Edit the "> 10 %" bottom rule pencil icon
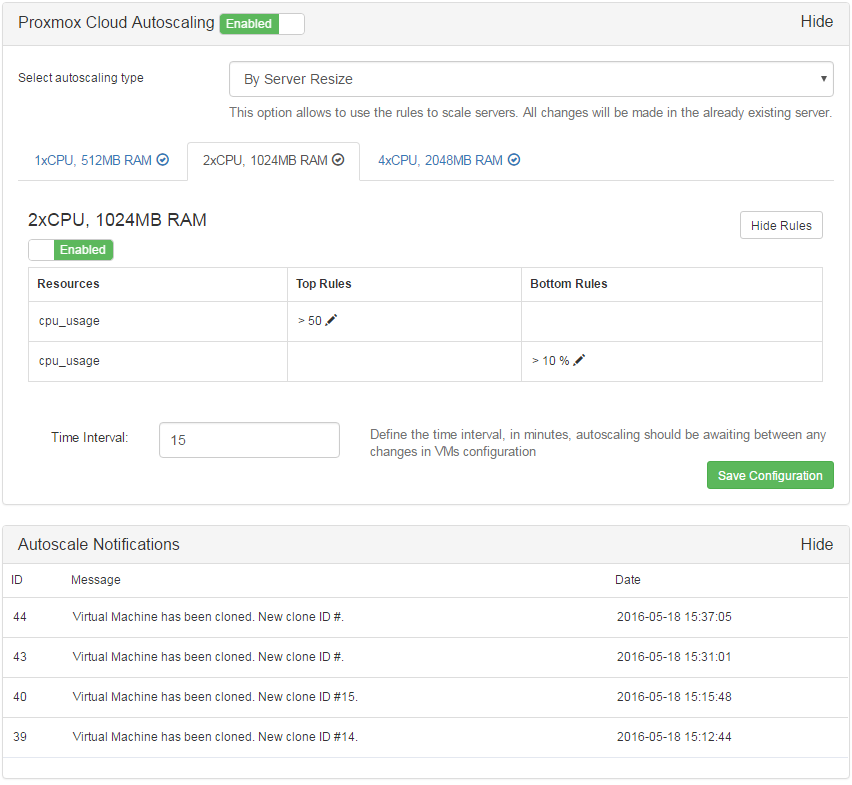Screen dimensions: 852x785 point(577,360)
